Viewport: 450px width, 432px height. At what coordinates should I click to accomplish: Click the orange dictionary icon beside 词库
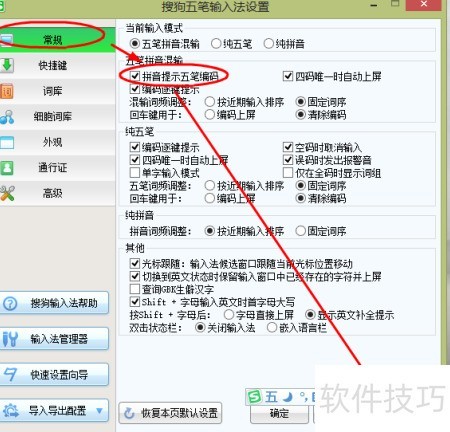[6, 91]
